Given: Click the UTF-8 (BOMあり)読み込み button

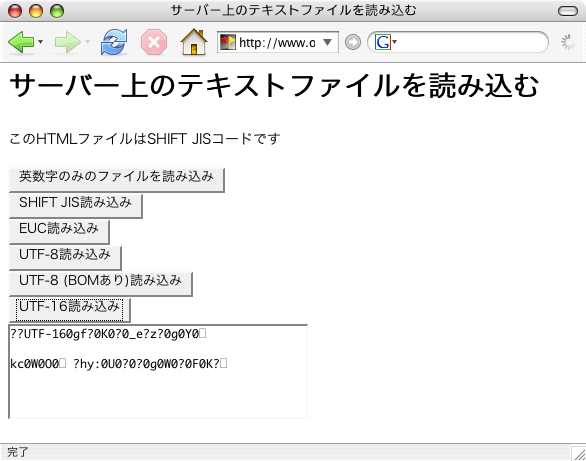Looking at the screenshot, I should point(101,284).
